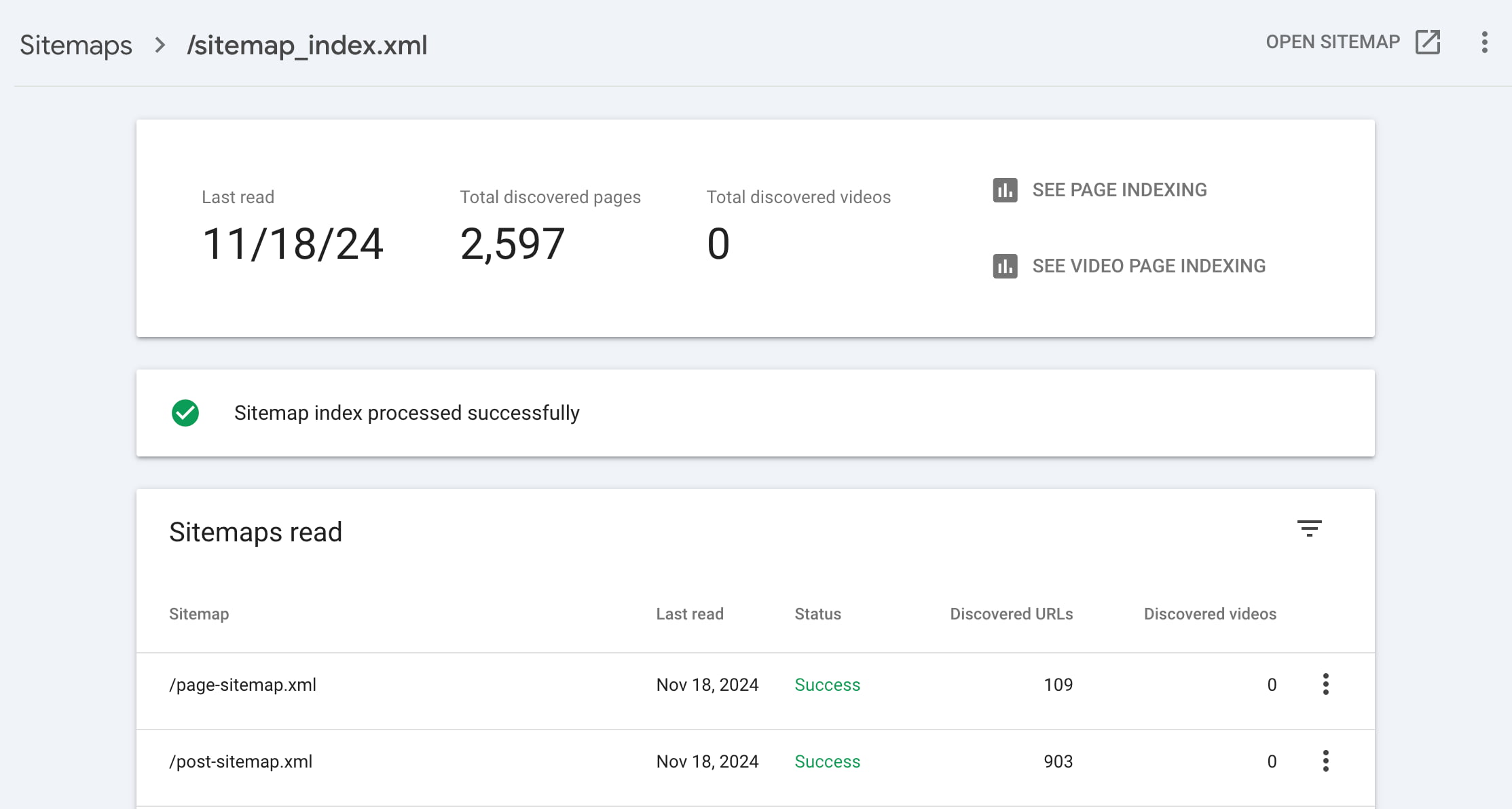
Task: Click the Success status for /post-sitemap.xml
Action: coord(827,761)
